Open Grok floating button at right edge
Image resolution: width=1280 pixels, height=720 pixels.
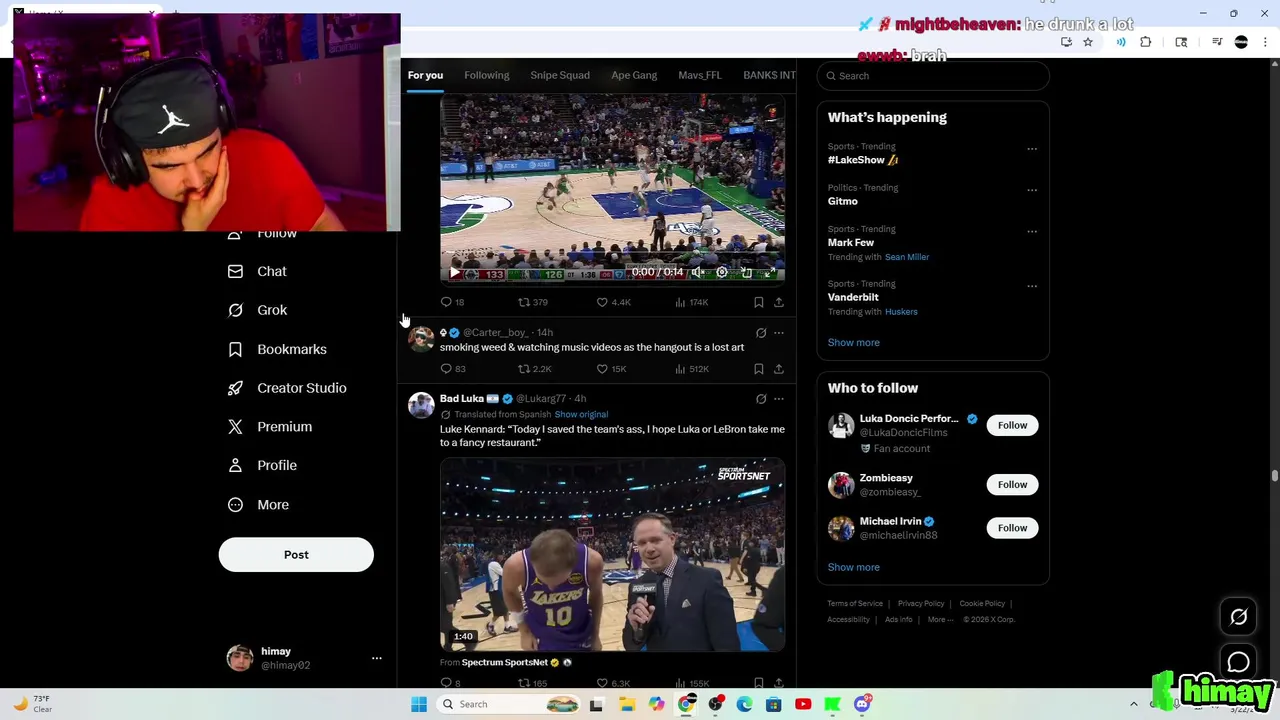(1239, 617)
